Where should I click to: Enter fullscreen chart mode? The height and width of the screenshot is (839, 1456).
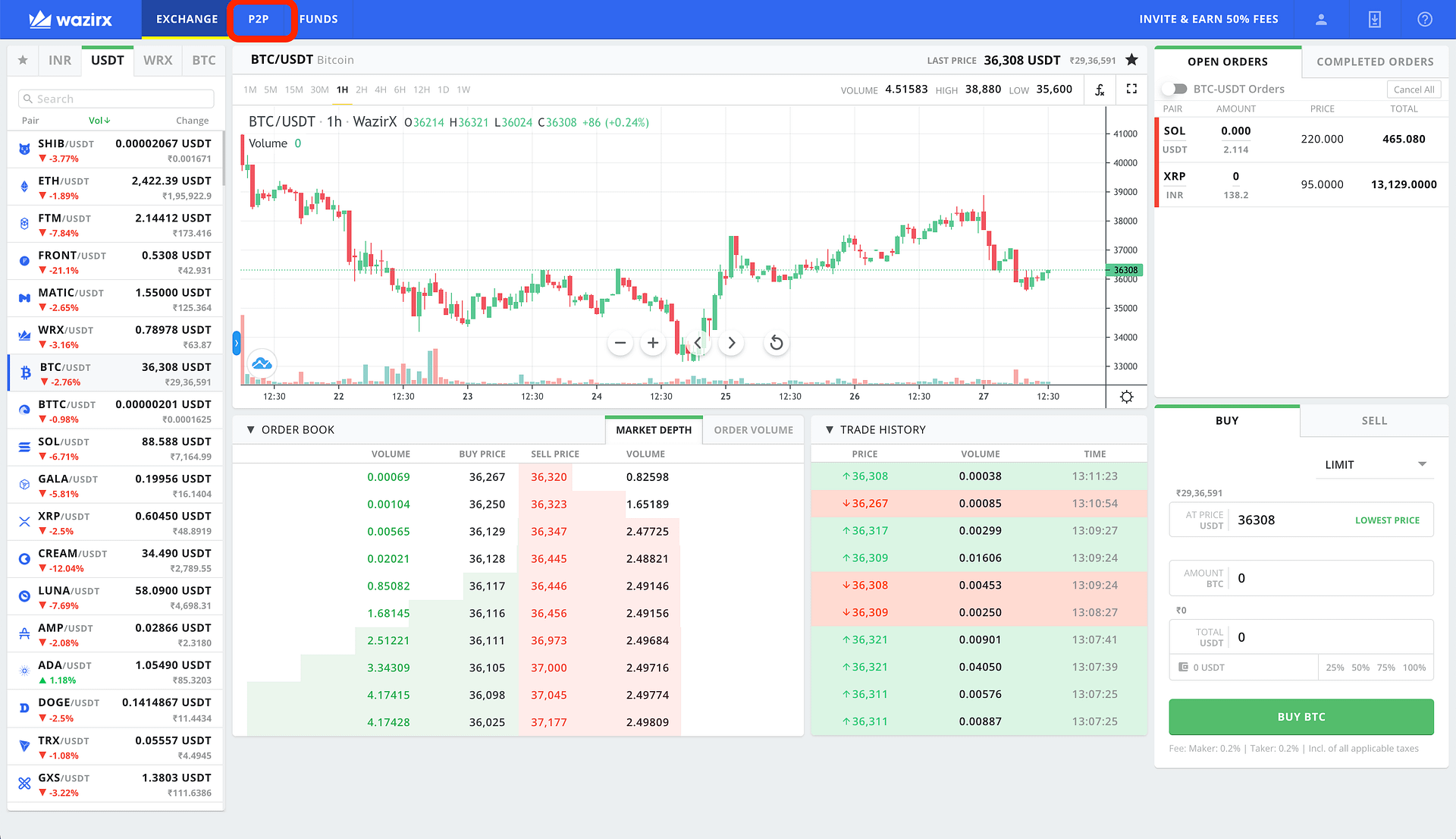tap(1131, 89)
